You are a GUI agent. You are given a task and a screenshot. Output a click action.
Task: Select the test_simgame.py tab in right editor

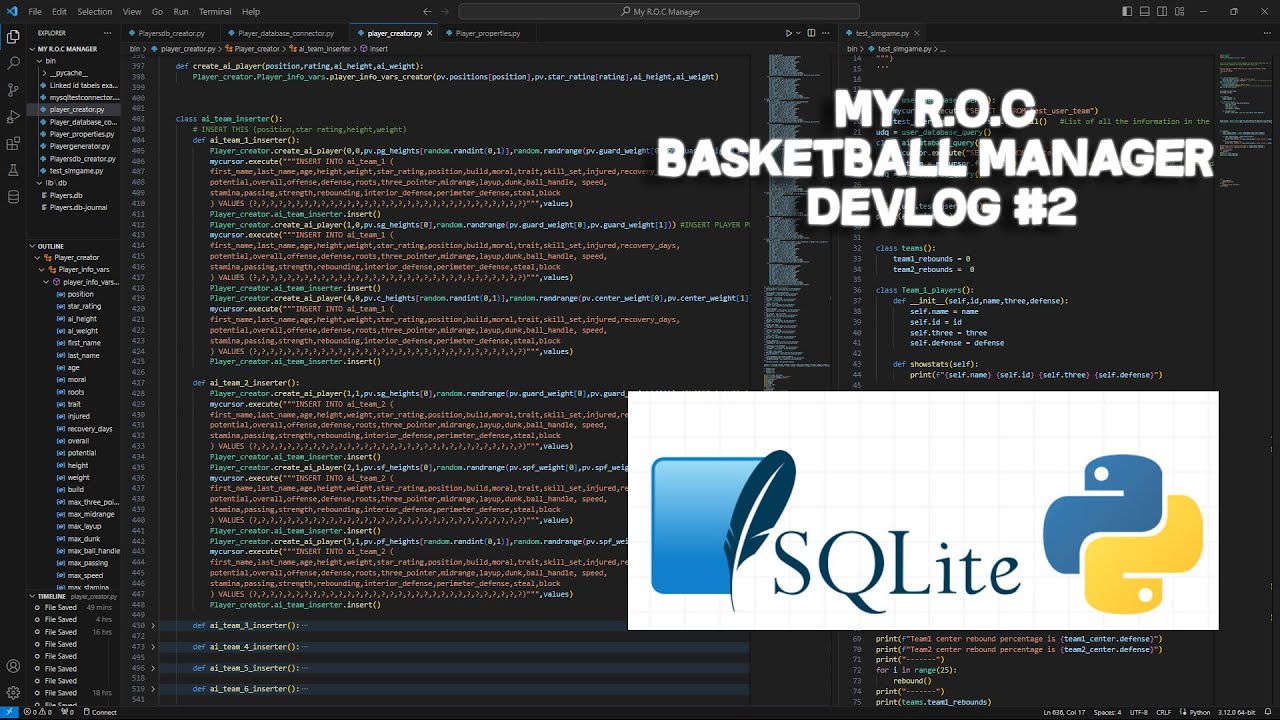pyautogui.click(x=882, y=33)
